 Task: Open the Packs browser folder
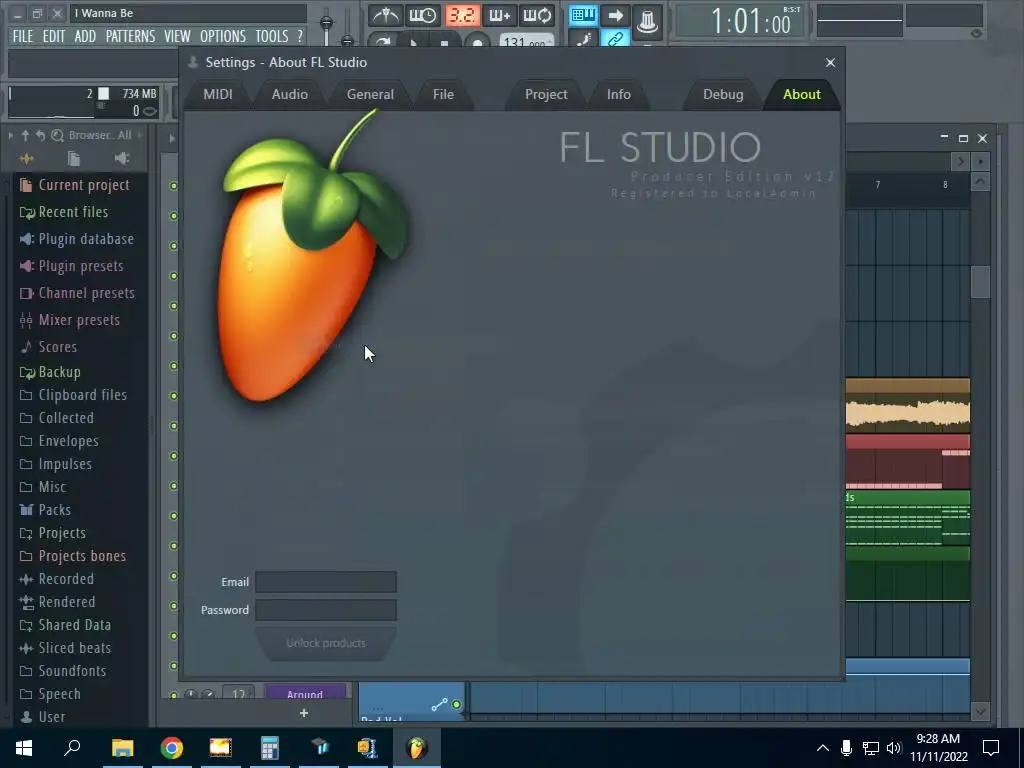click(45, 510)
